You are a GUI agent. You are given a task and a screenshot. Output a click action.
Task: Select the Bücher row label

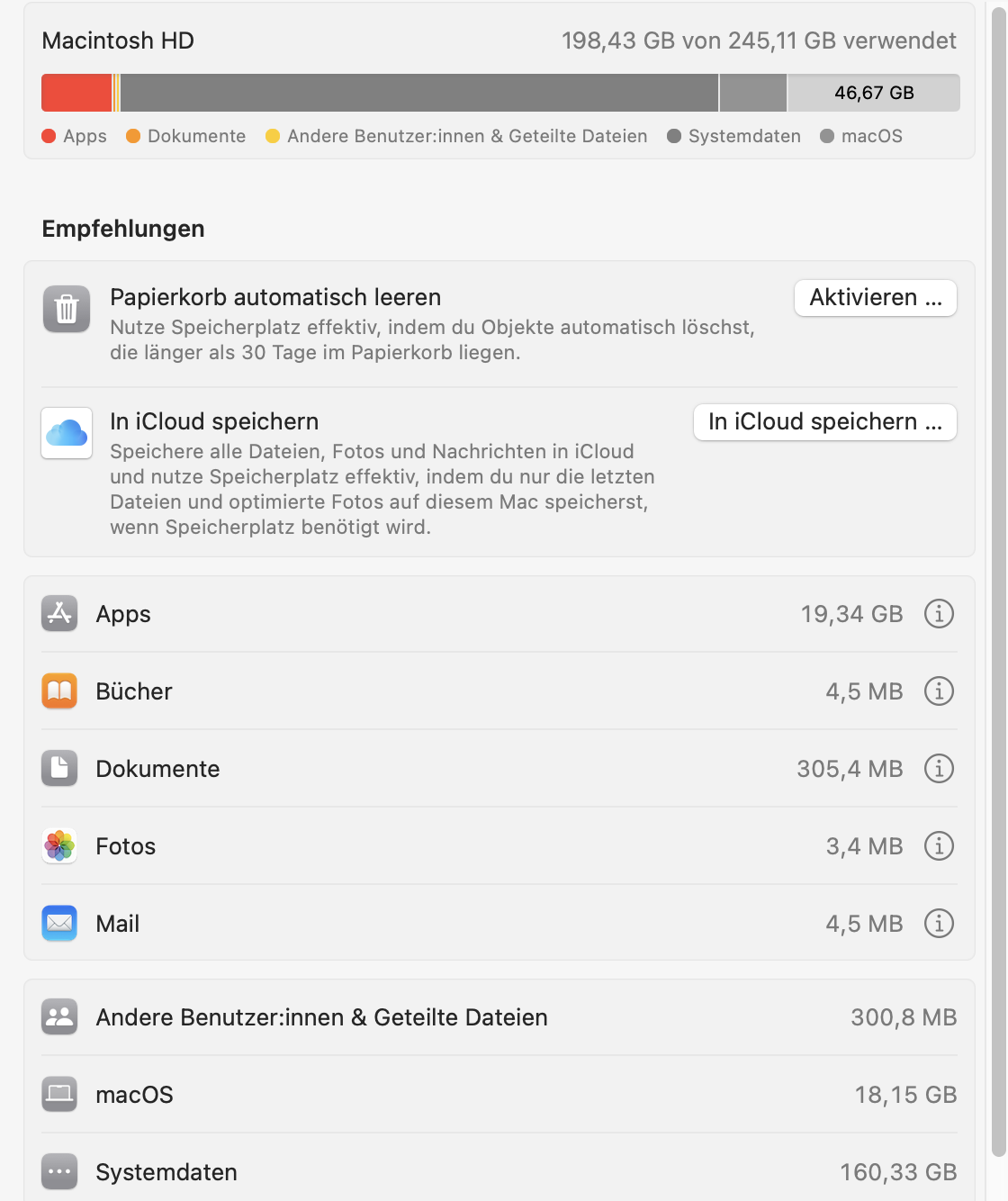coord(134,691)
